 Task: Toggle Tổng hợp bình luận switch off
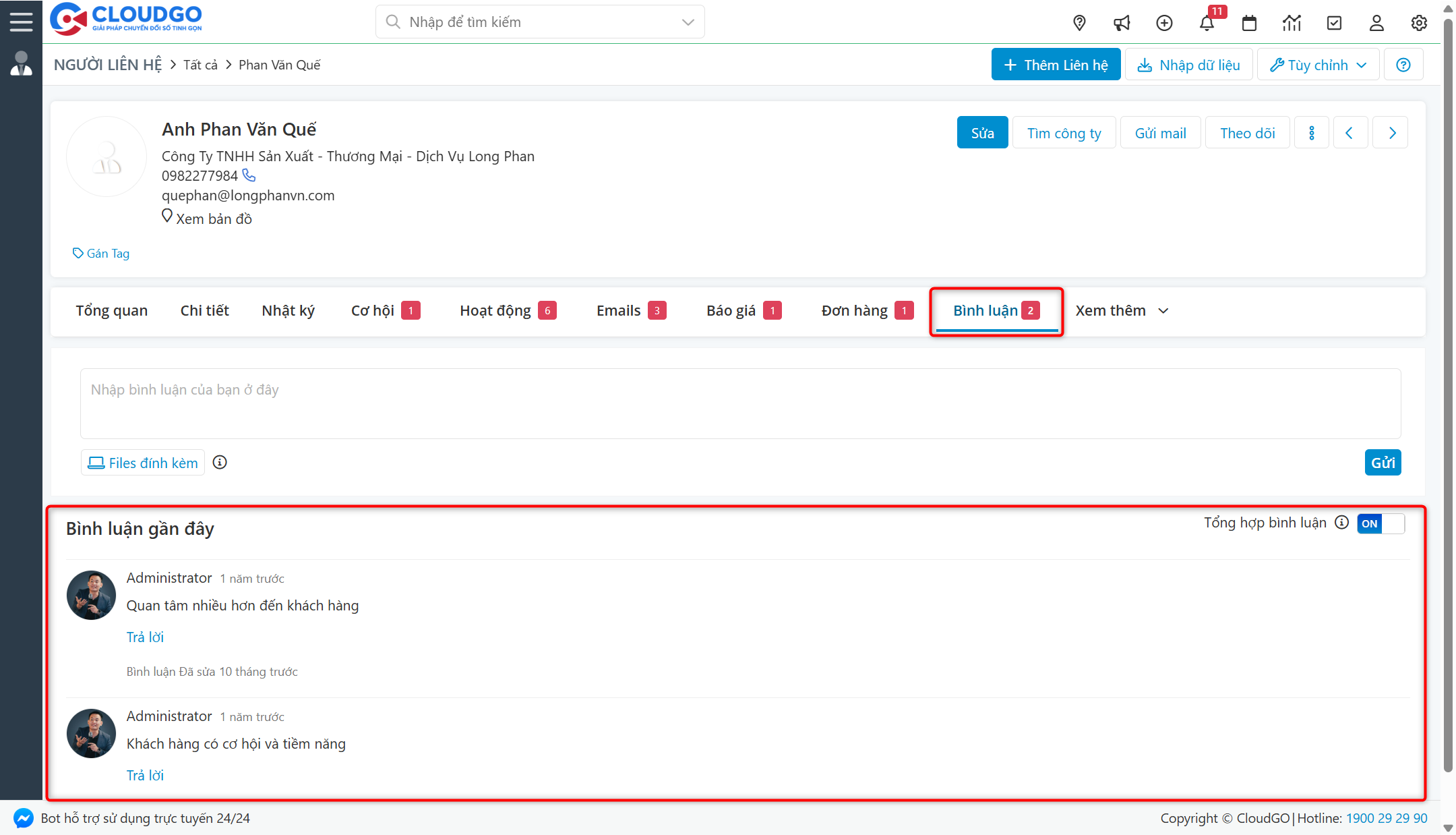[1380, 523]
